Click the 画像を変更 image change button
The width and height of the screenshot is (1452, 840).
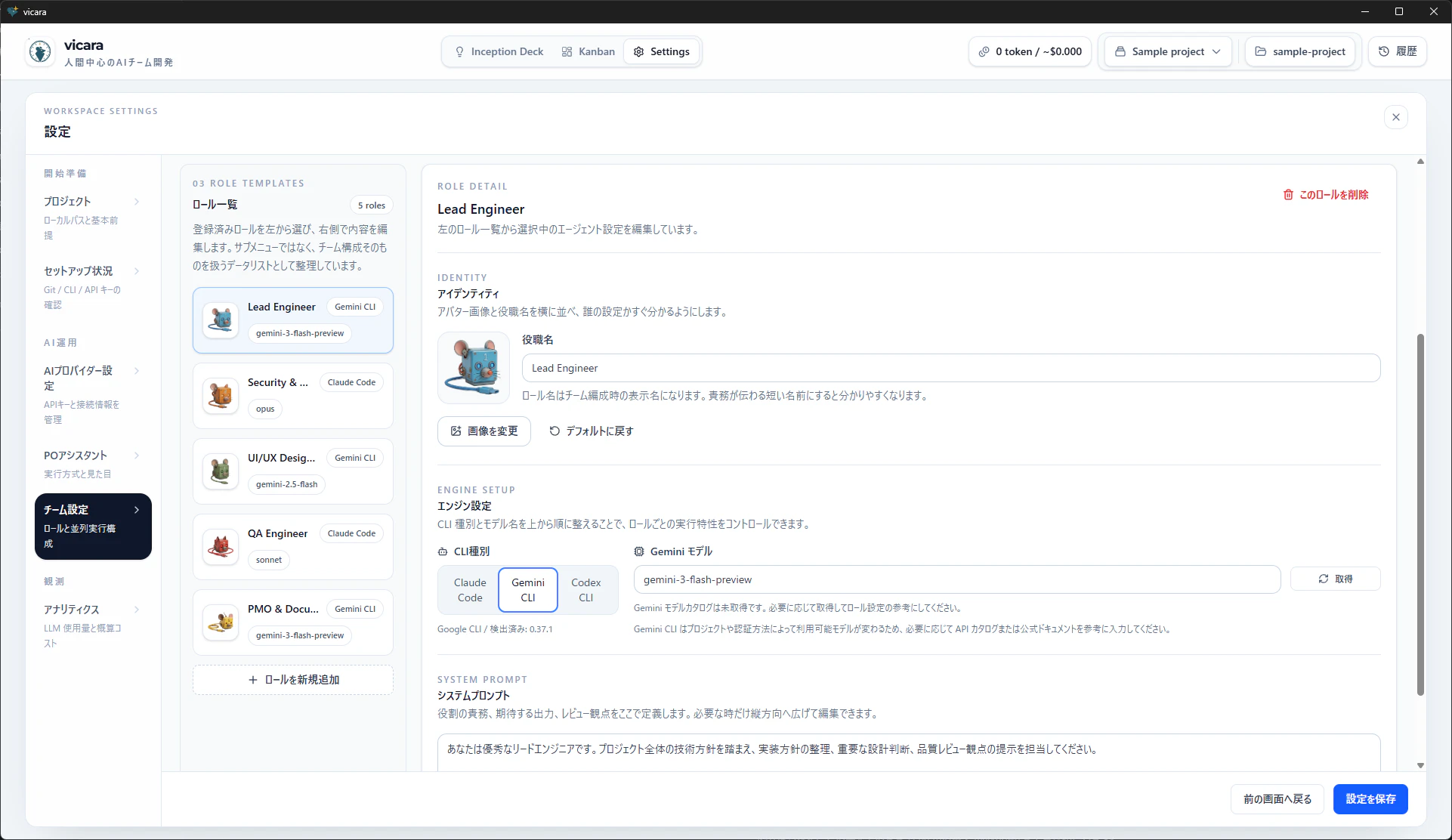(484, 431)
